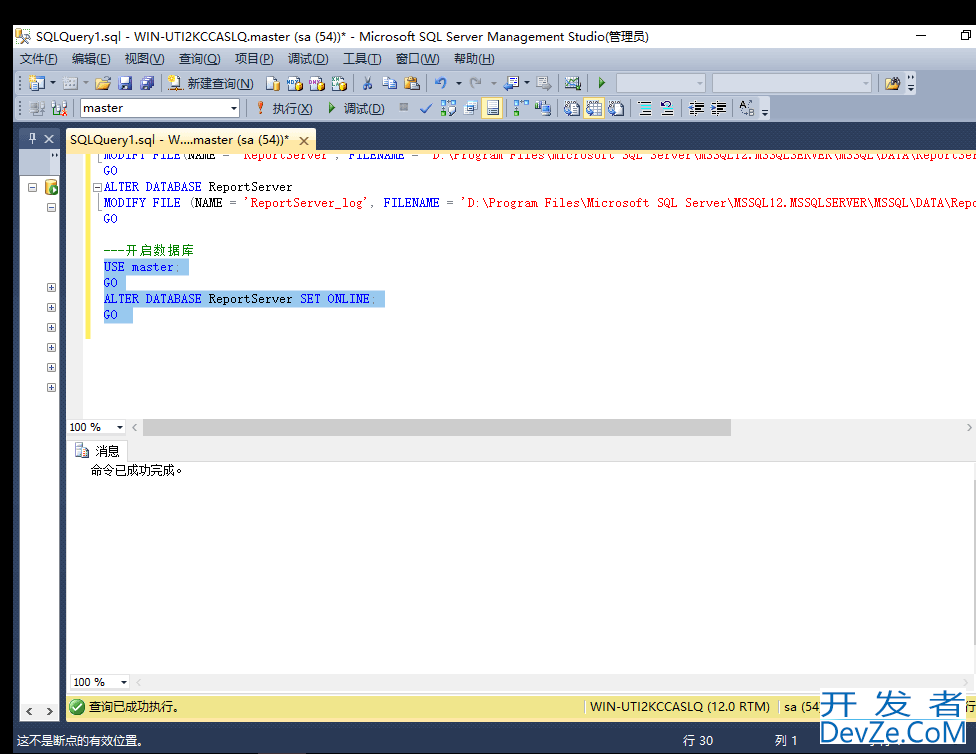Open the 窗口(W) menu
The width and height of the screenshot is (976, 754).
tap(418, 59)
